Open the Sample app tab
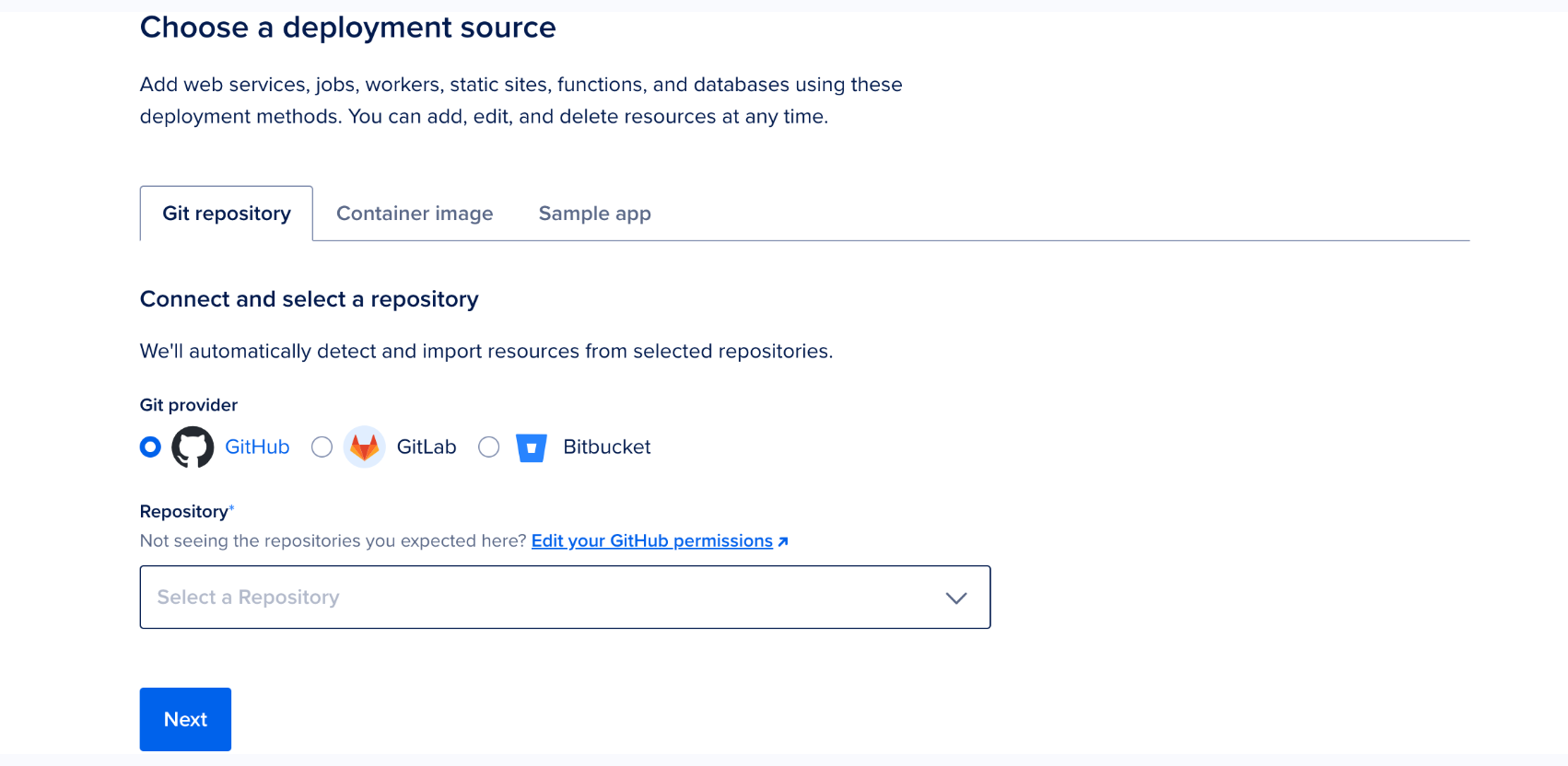Screen dimensions: 1568x766 tap(594, 214)
